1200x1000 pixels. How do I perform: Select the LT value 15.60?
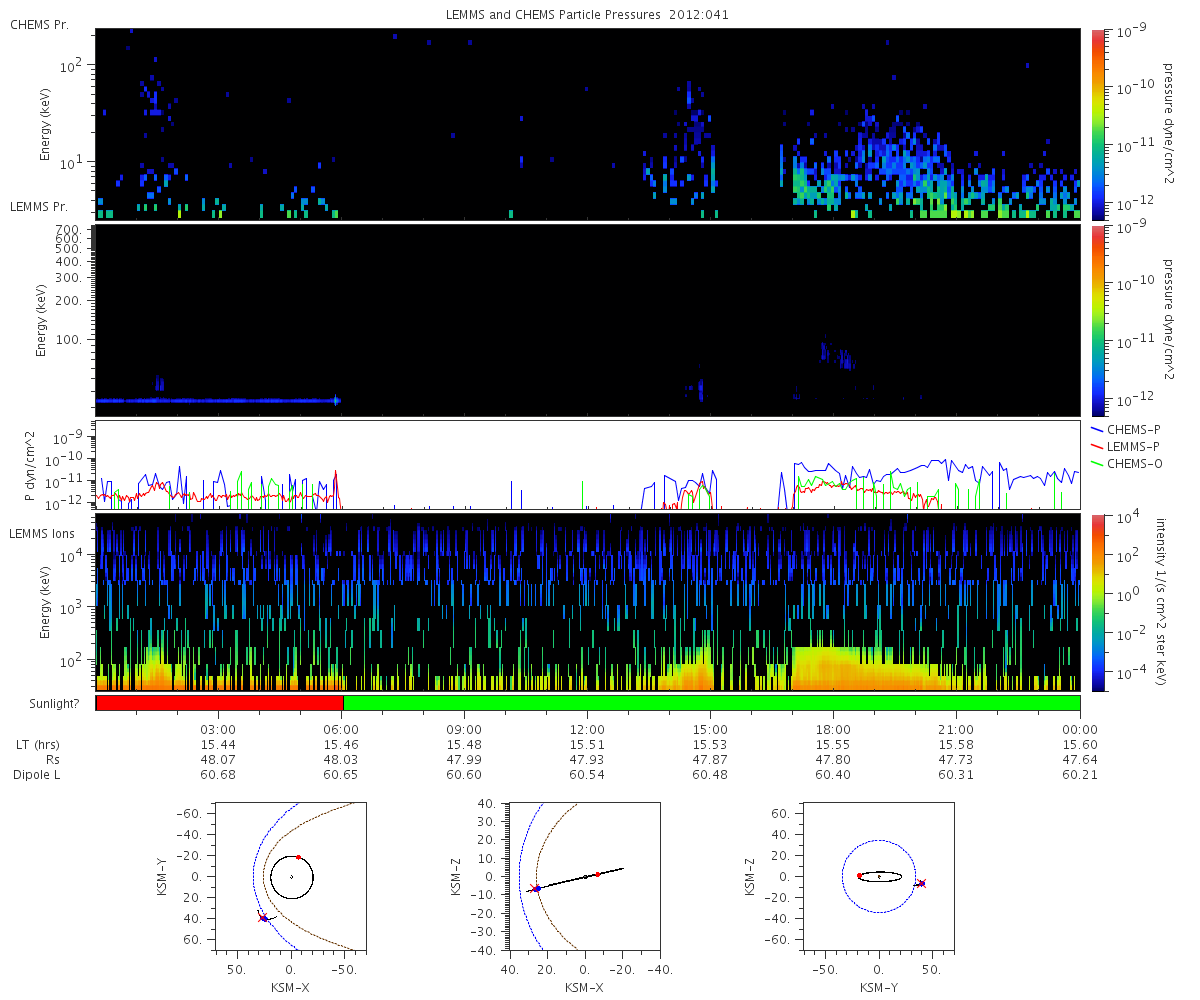[x=1080, y=745]
